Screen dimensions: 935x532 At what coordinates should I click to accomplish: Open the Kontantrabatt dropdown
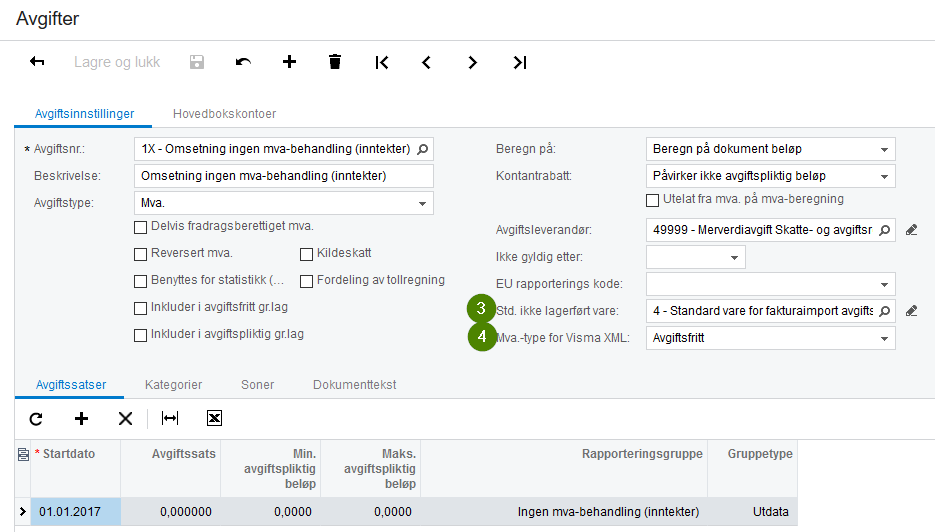click(x=884, y=177)
